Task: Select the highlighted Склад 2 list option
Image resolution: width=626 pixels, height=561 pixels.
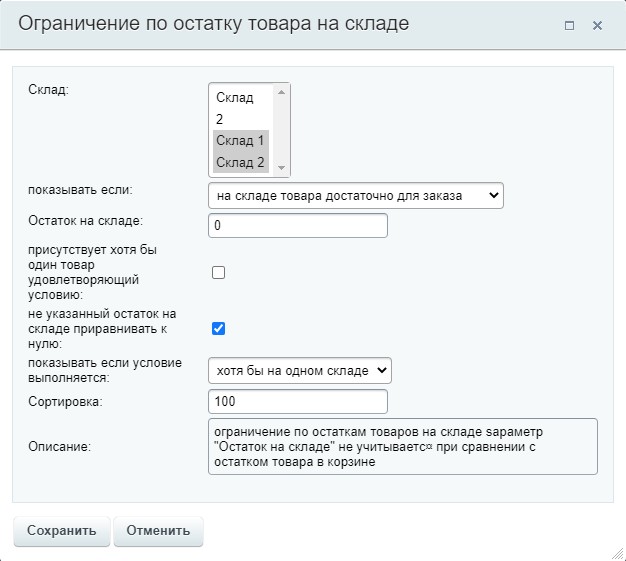Action: pos(240,162)
